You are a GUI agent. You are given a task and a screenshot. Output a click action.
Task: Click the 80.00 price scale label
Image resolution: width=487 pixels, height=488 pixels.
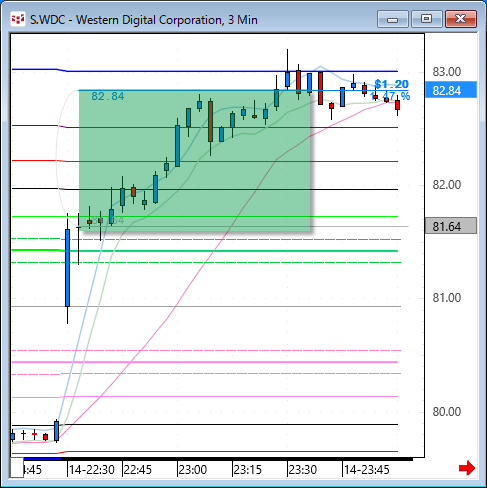coord(447,412)
